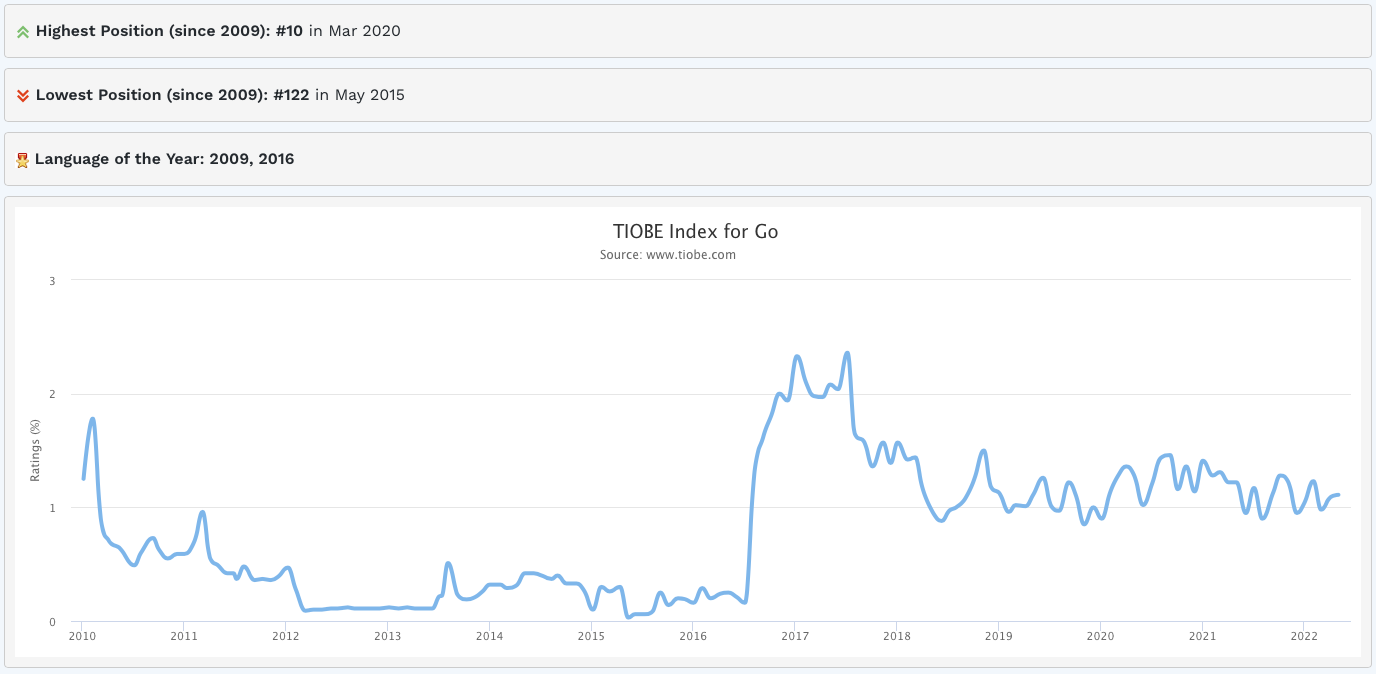The height and width of the screenshot is (674, 1376).
Task: Click the 2010 label on the x-axis
Action: [82, 636]
